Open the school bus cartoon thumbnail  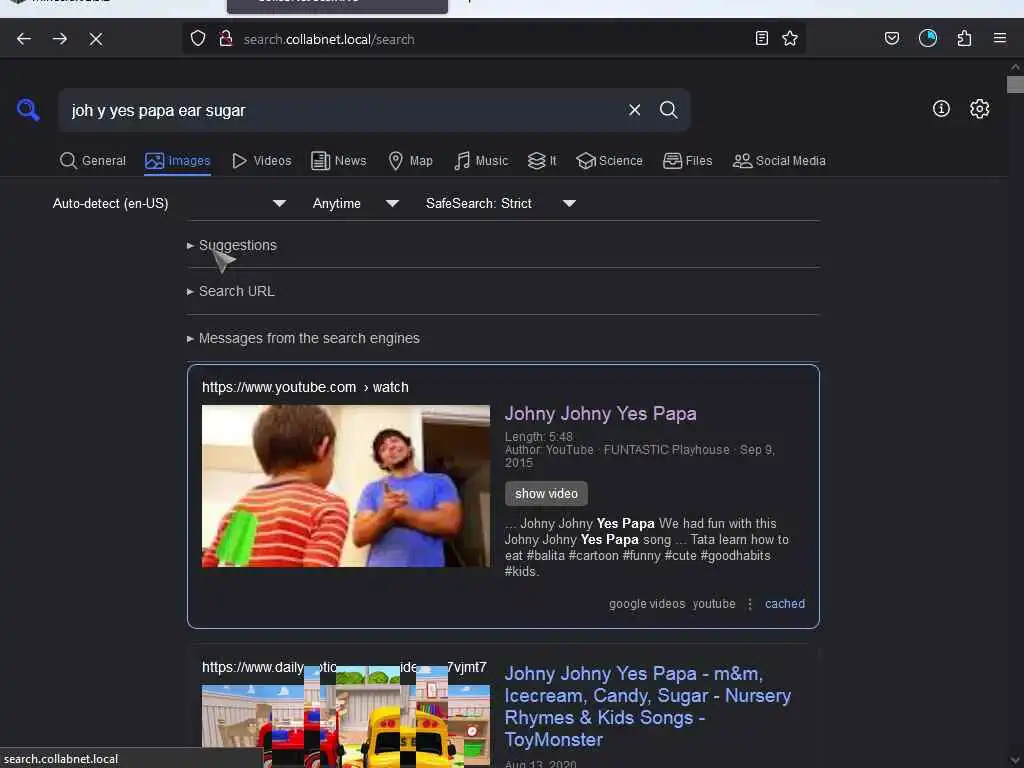345,725
